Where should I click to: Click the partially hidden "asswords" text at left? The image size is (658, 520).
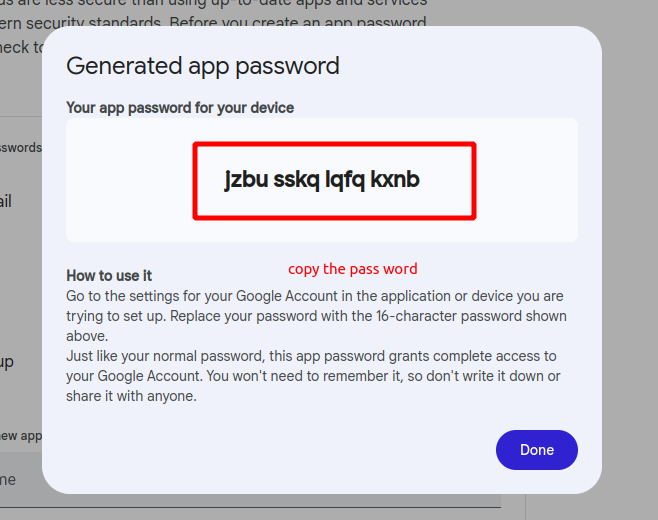click(x=20, y=148)
